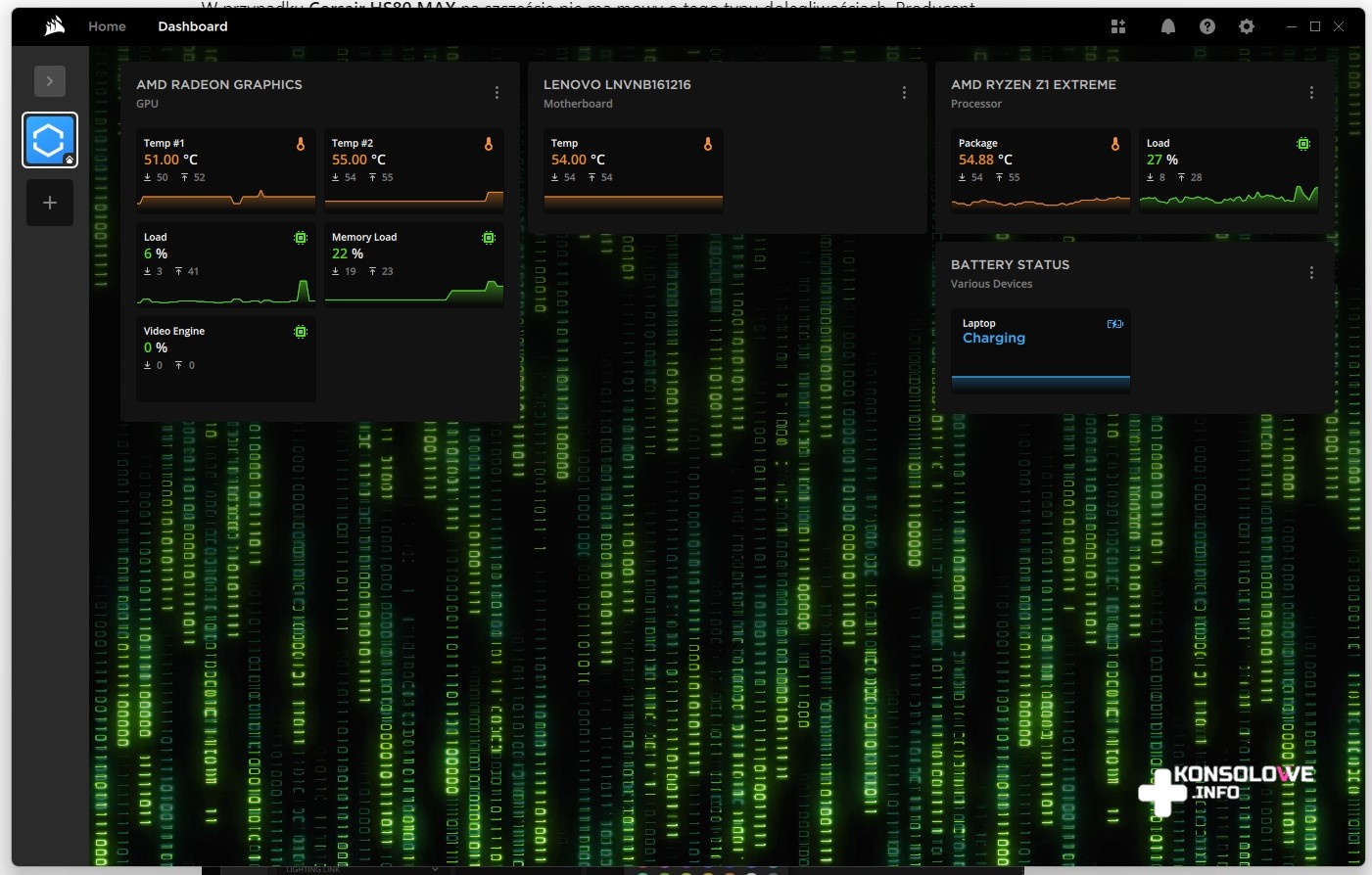Add a new profile with plus button
Screen dimensions: 1372x875
(50, 203)
